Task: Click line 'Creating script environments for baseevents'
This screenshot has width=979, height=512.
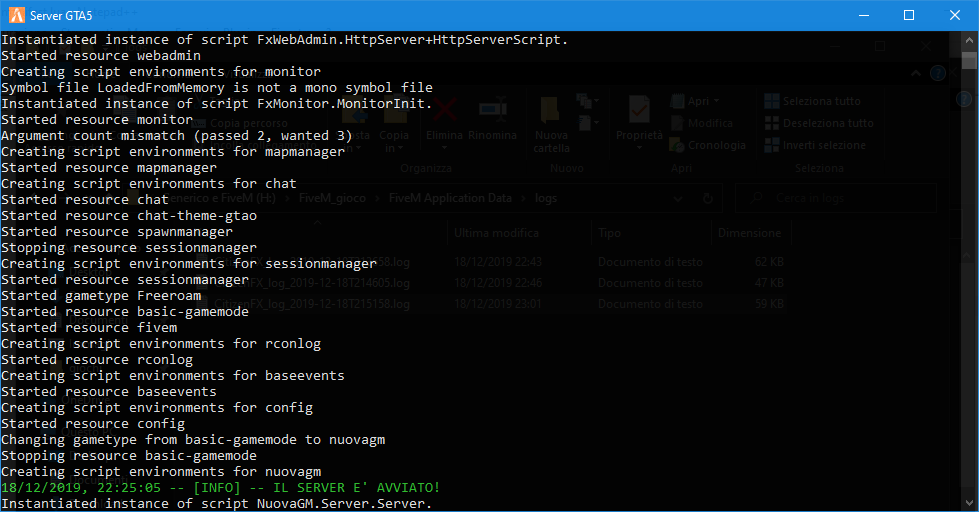Action: pos(173,376)
